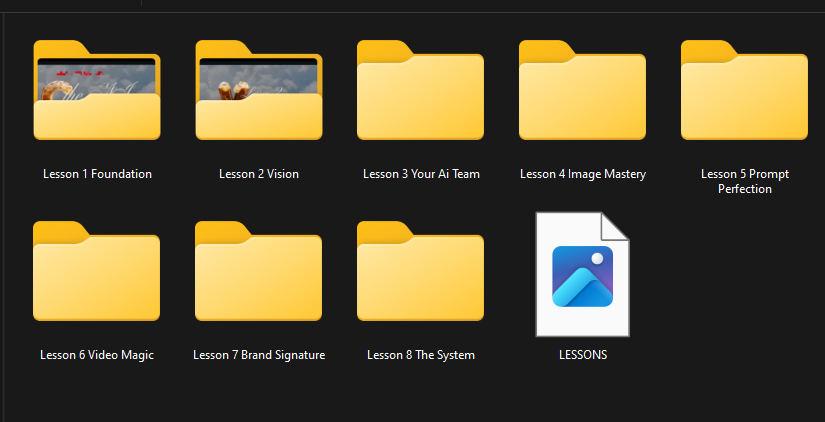Select the Lesson 7 Brand Signature folder icon
The height and width of the screenshot is (422, 825).
(259, 275)
